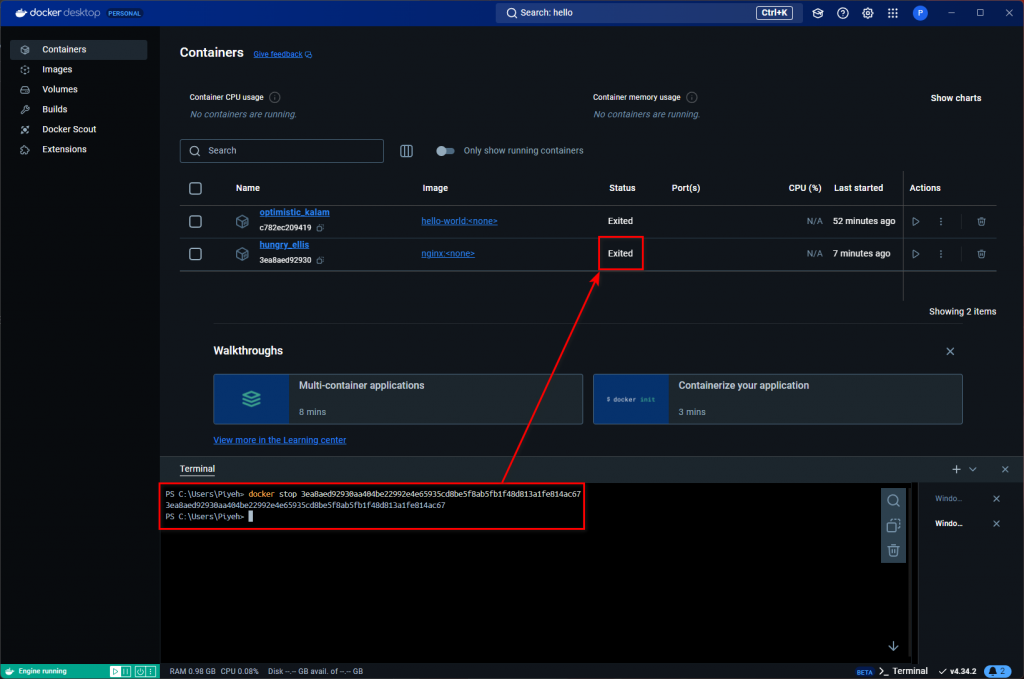Viewport: 1024px width, 679px height.
Task: Click Show charts button
Action: (x=955, y=98)
